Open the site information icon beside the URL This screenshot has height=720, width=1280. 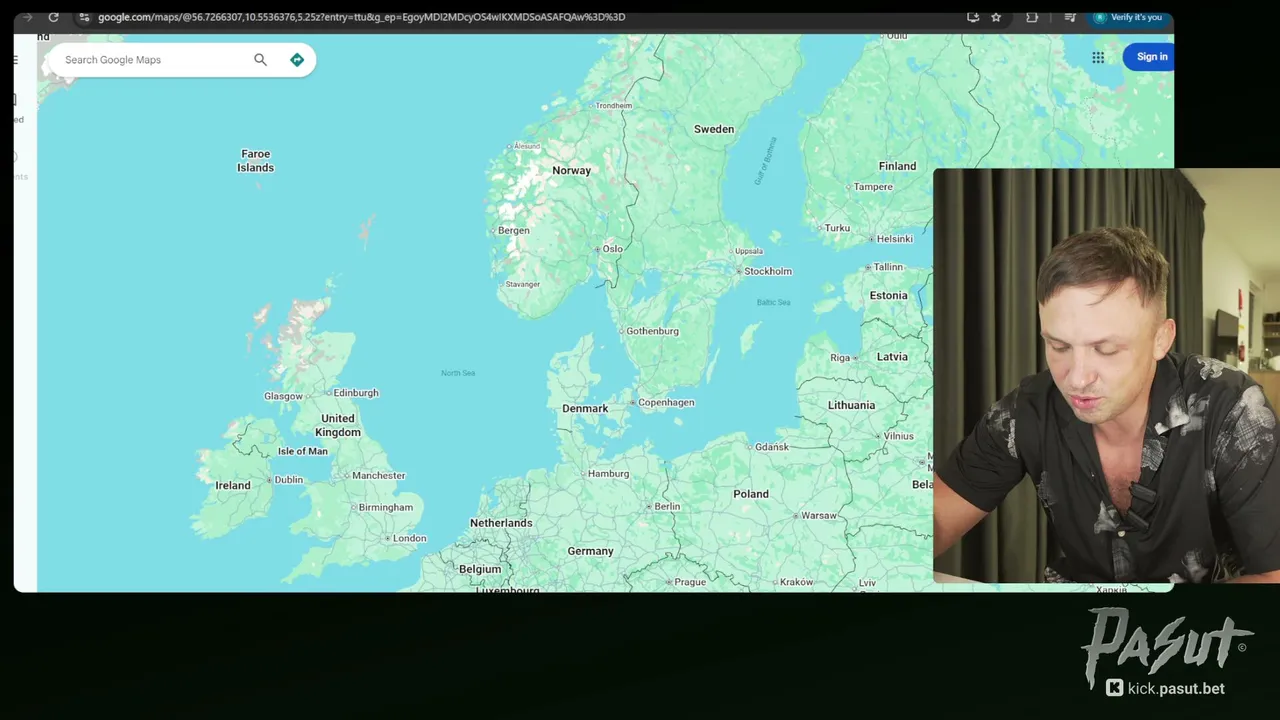click(x=84, y=17)
